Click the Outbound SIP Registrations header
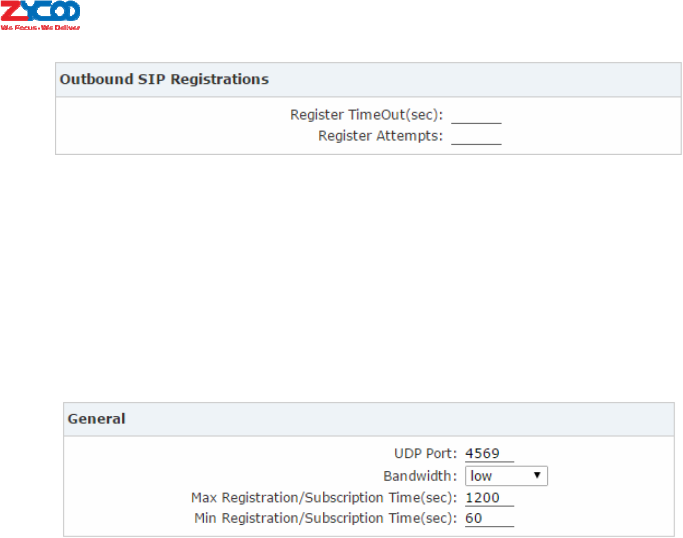 click(x=164, y=79)
